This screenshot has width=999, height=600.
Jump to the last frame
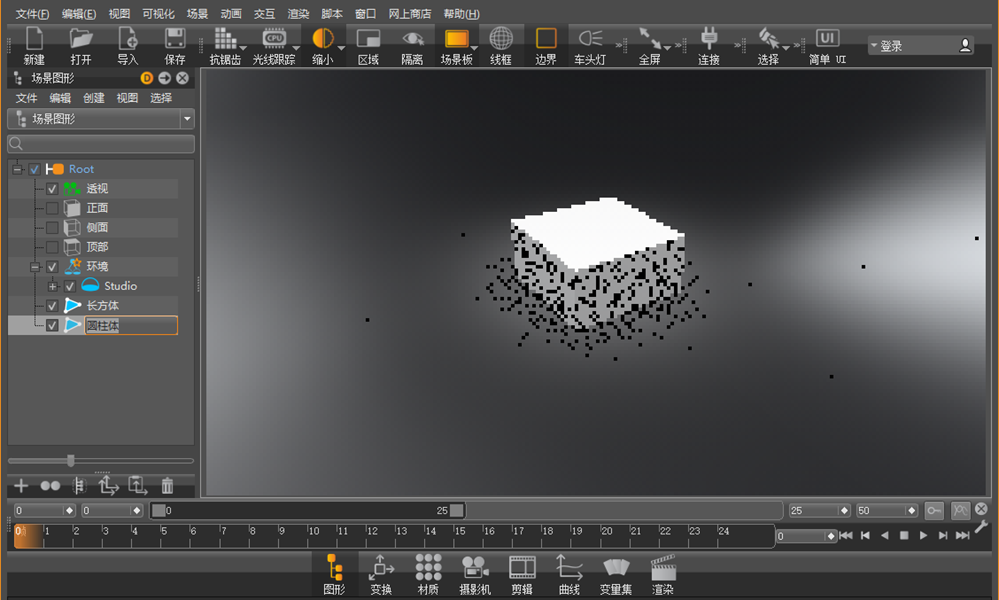click(x=962, y=536)
